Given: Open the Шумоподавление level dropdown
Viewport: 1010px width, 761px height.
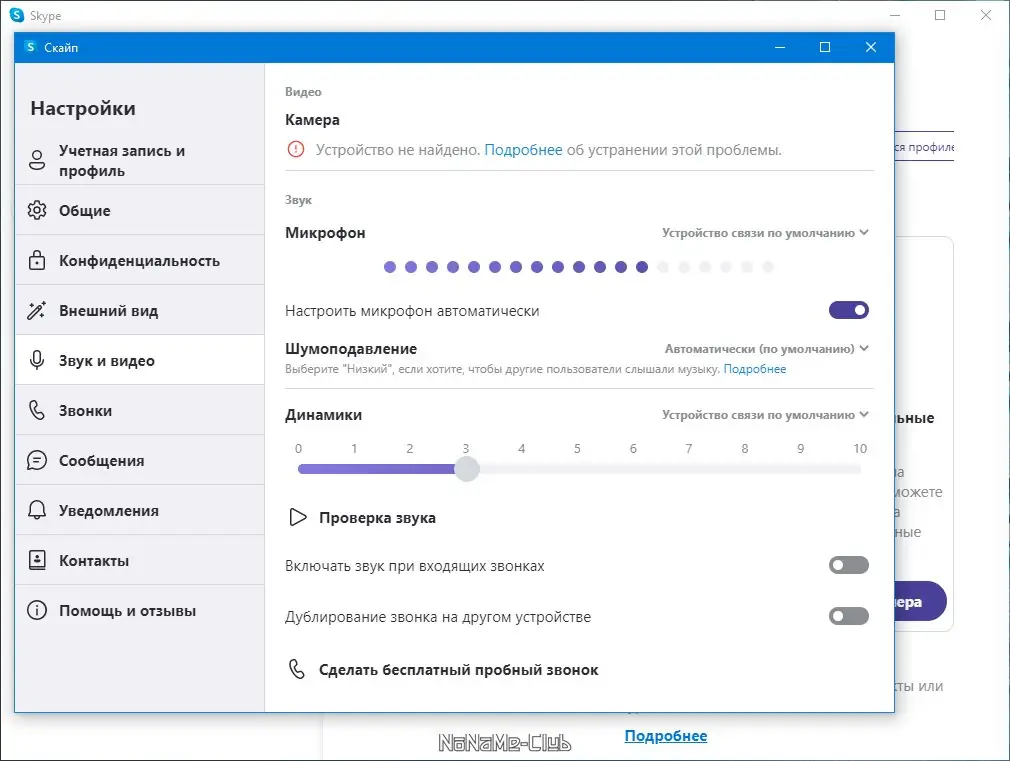Looking at the screenshot, I should [x=767, y=349].
